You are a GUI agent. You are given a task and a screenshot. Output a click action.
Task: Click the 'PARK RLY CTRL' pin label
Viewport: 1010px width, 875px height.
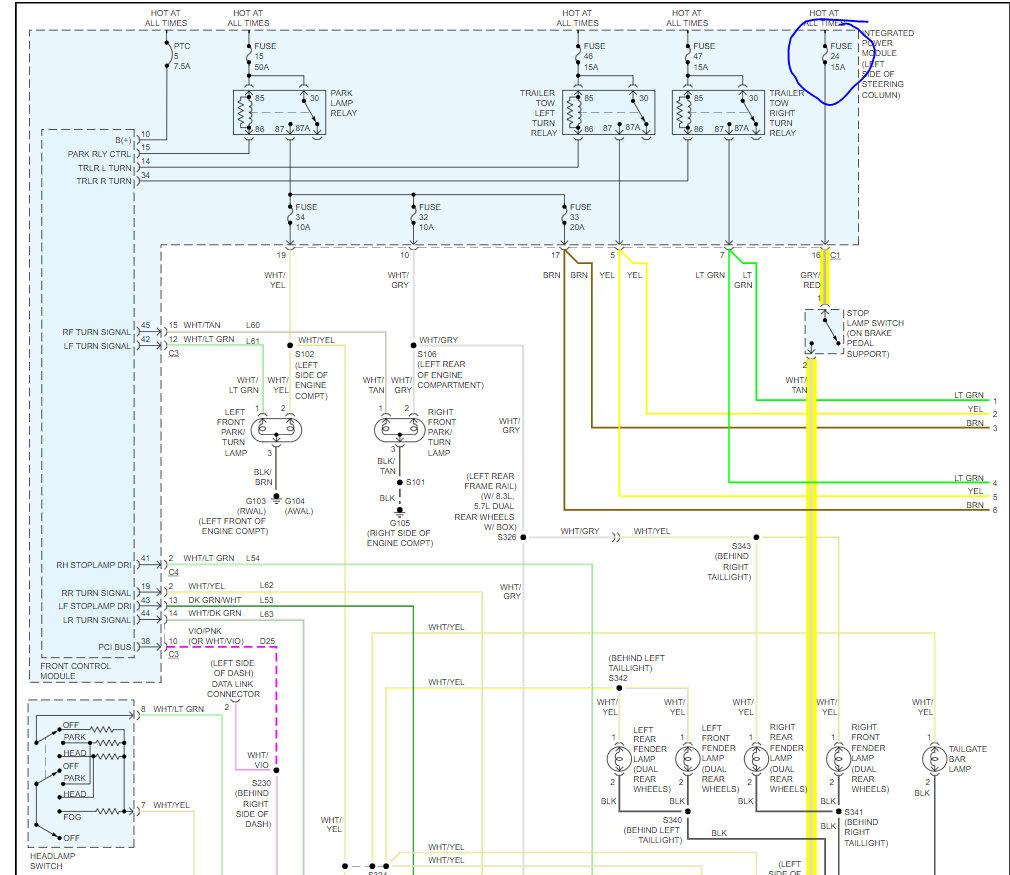[x=99, y=154]
